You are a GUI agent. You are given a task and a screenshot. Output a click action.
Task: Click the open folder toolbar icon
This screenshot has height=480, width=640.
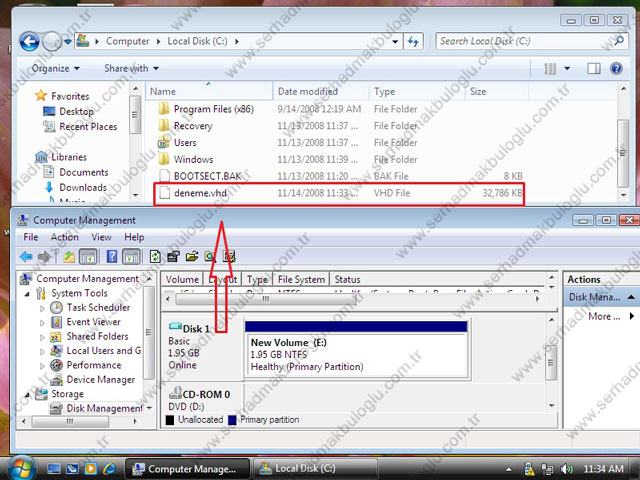(192, 257)
